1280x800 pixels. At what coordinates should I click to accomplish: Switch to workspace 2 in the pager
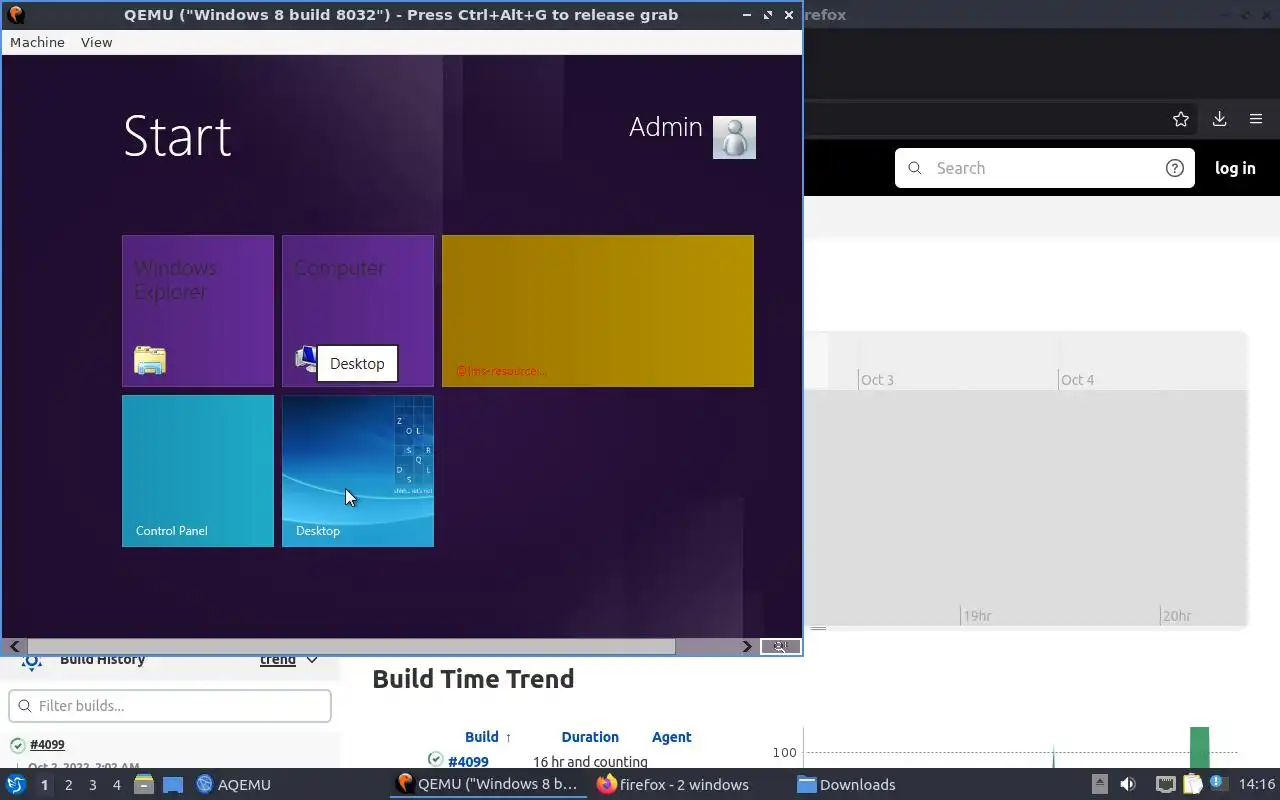pos(68,785)
